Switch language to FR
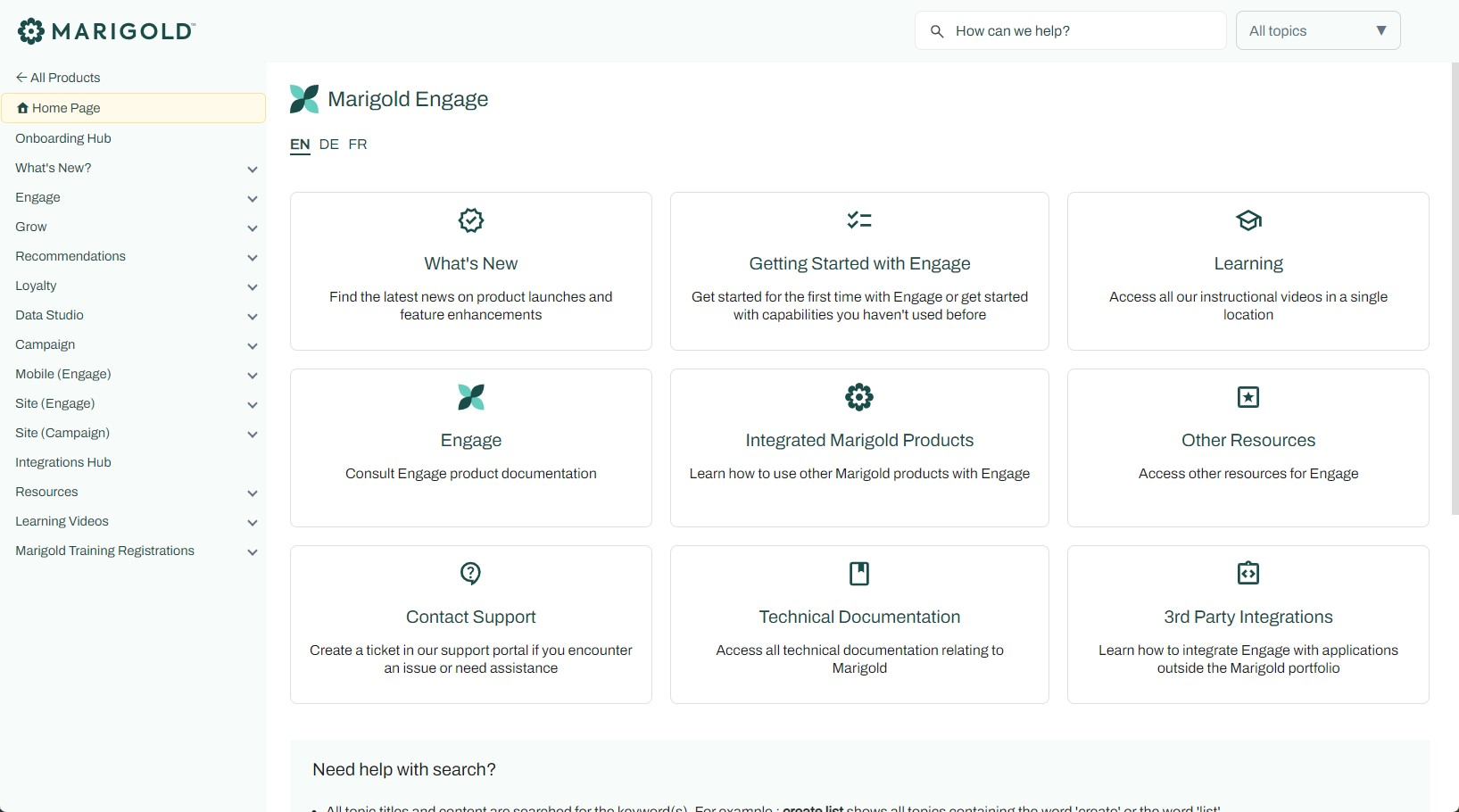The height and width of the screenshot is (812, 1459). (x=358, y=145)
